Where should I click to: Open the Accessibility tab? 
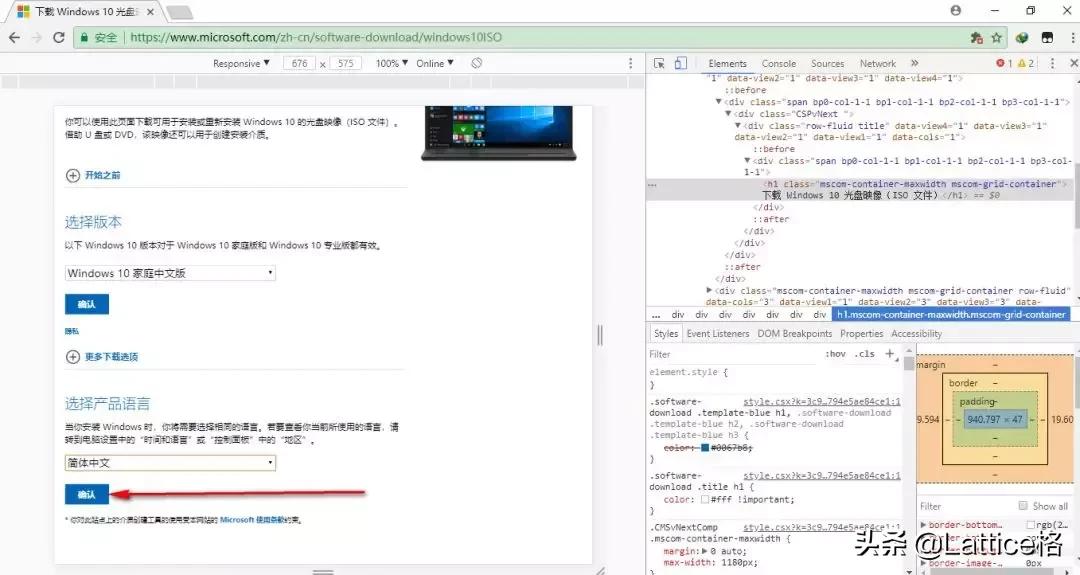click(916, 333)
